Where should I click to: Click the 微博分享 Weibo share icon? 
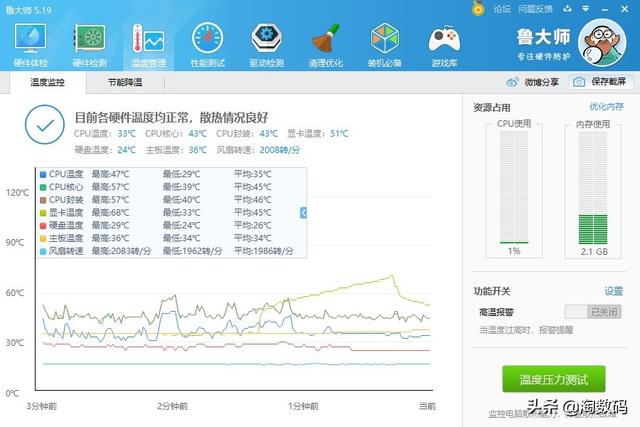[512, 82]
